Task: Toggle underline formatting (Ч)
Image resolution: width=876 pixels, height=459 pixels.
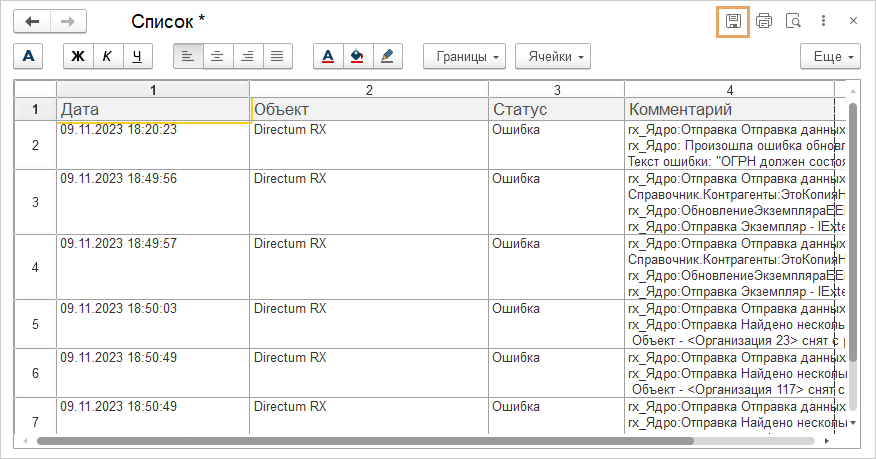Action: point(137,56)
